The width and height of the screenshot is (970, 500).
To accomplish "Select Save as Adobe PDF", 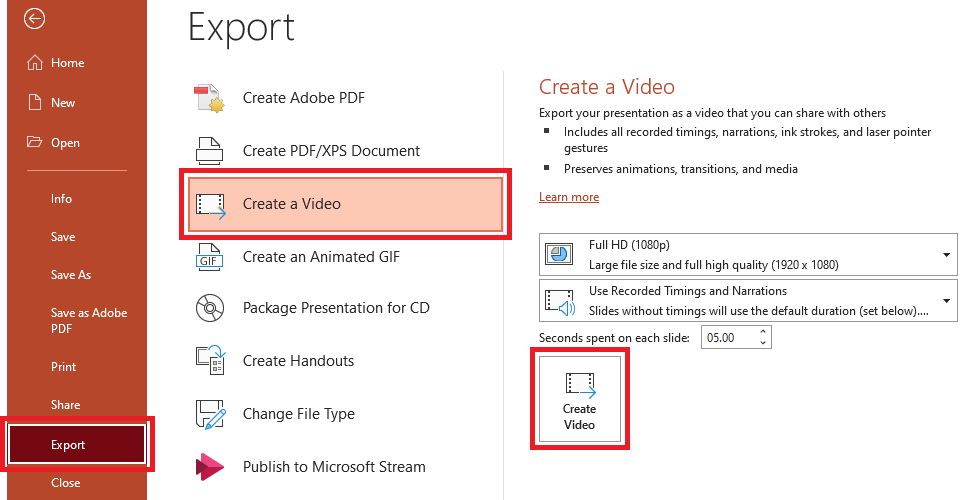I will click(x=89, y=321).
